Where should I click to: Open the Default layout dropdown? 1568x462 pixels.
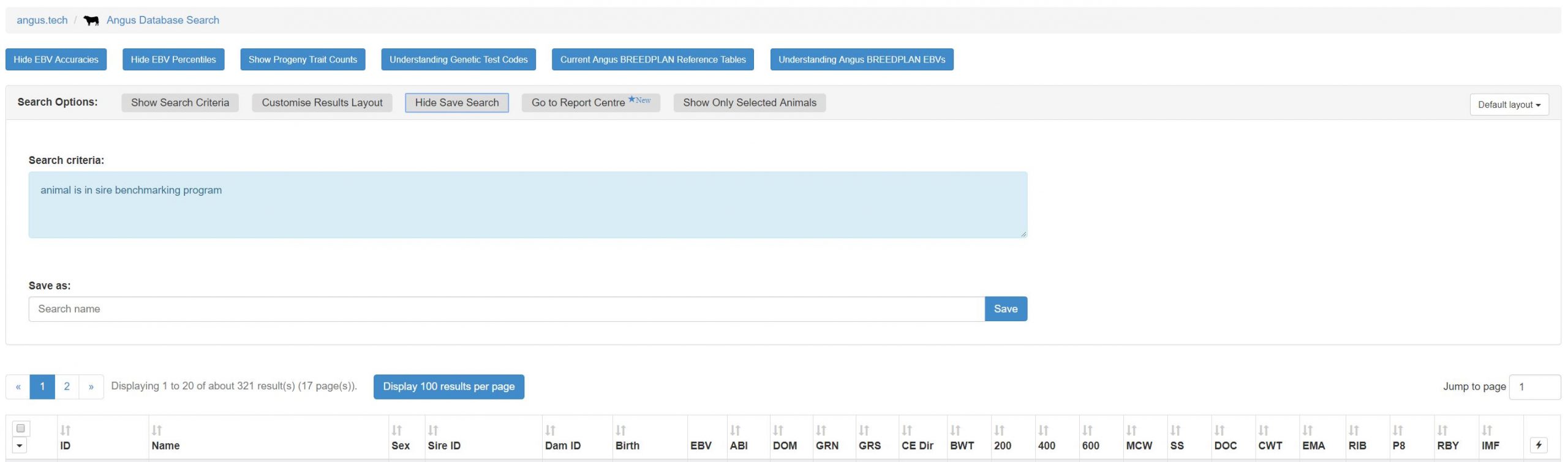click(1509, 105)
